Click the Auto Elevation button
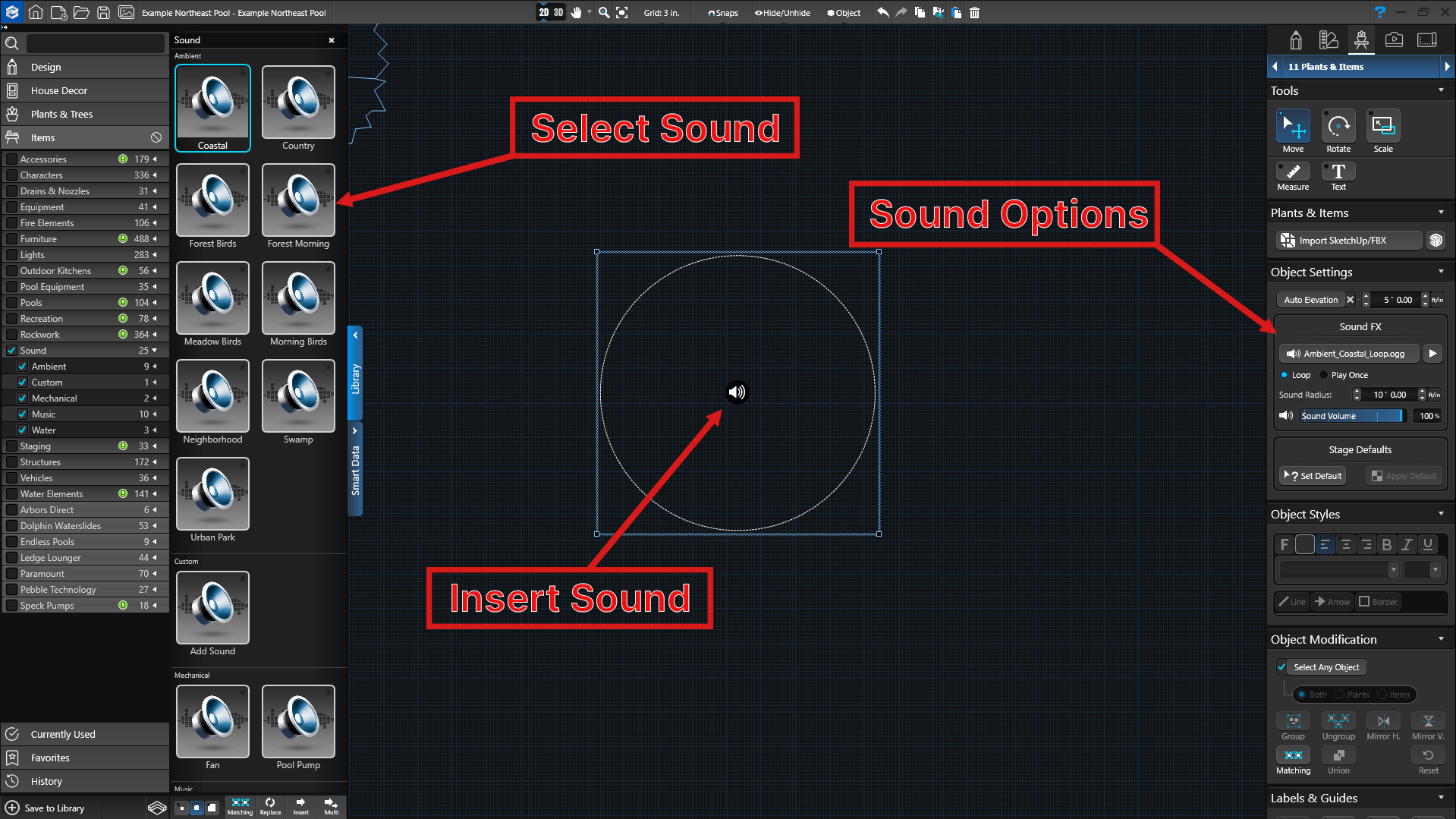This screenshot has height=819, width=1456. point(1311,300)
